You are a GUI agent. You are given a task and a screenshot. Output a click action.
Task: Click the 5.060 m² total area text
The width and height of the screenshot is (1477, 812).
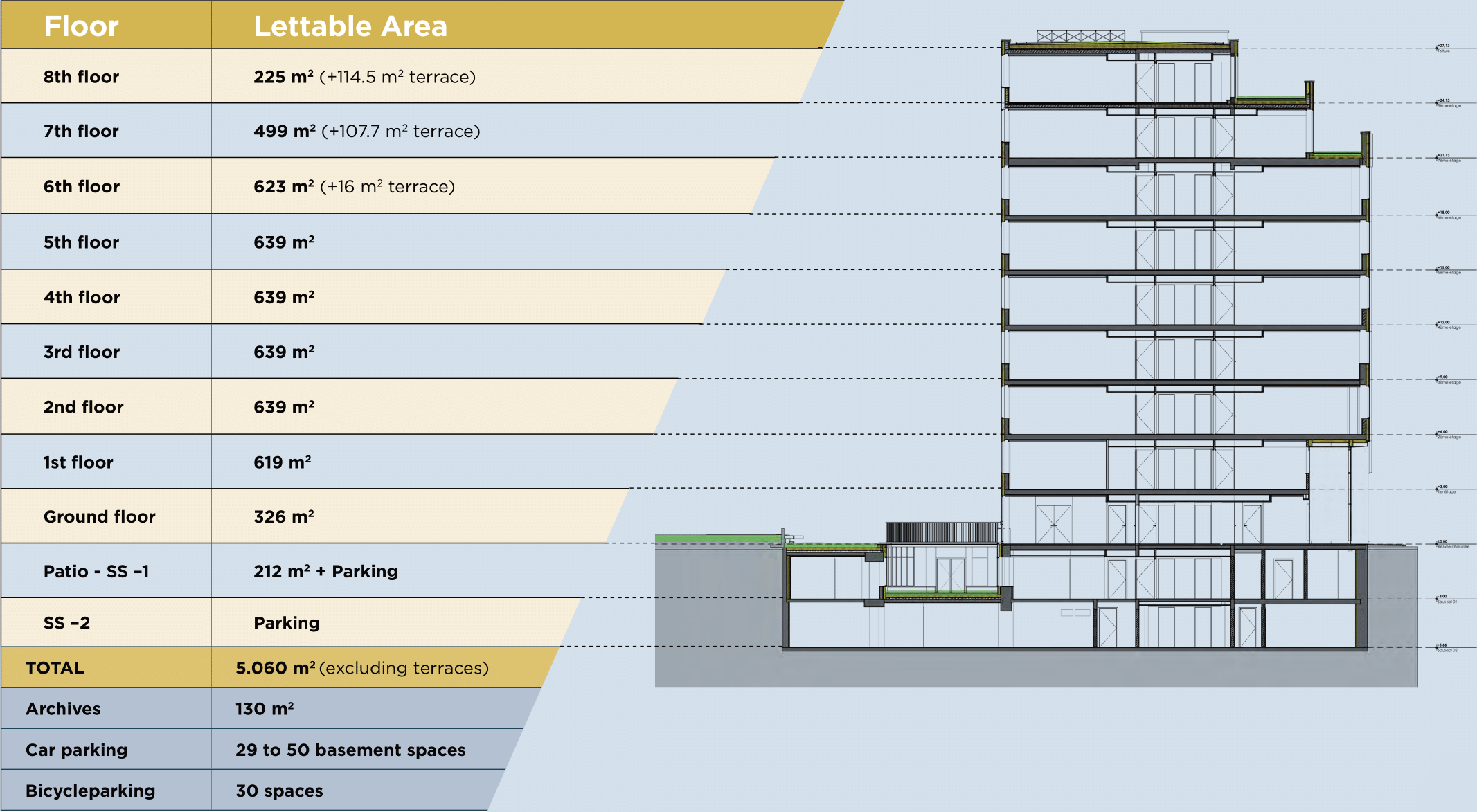click(x=276, y=668)
